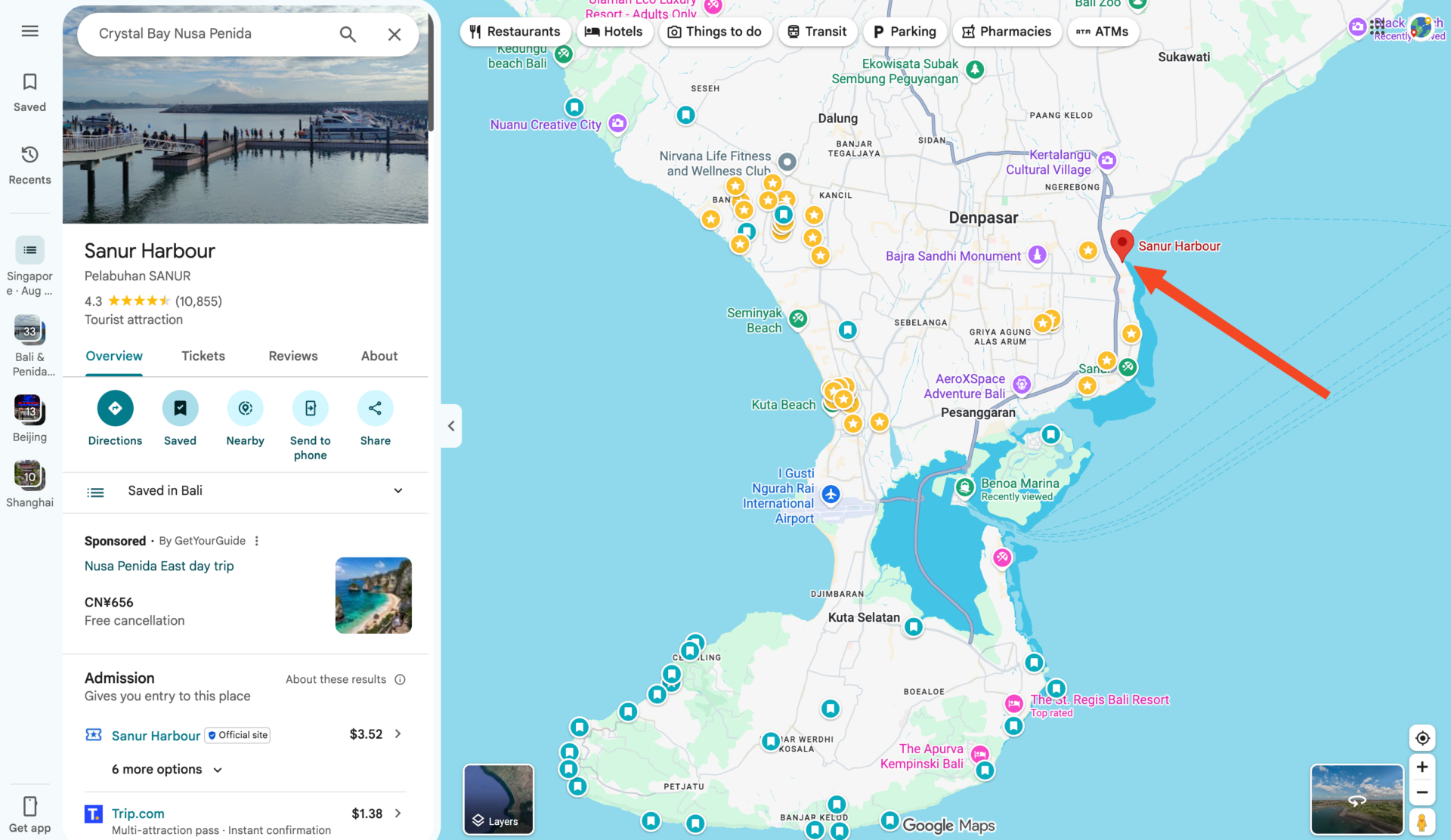
Task: Filter map by Pharmacies
Action: [1007, 32]
